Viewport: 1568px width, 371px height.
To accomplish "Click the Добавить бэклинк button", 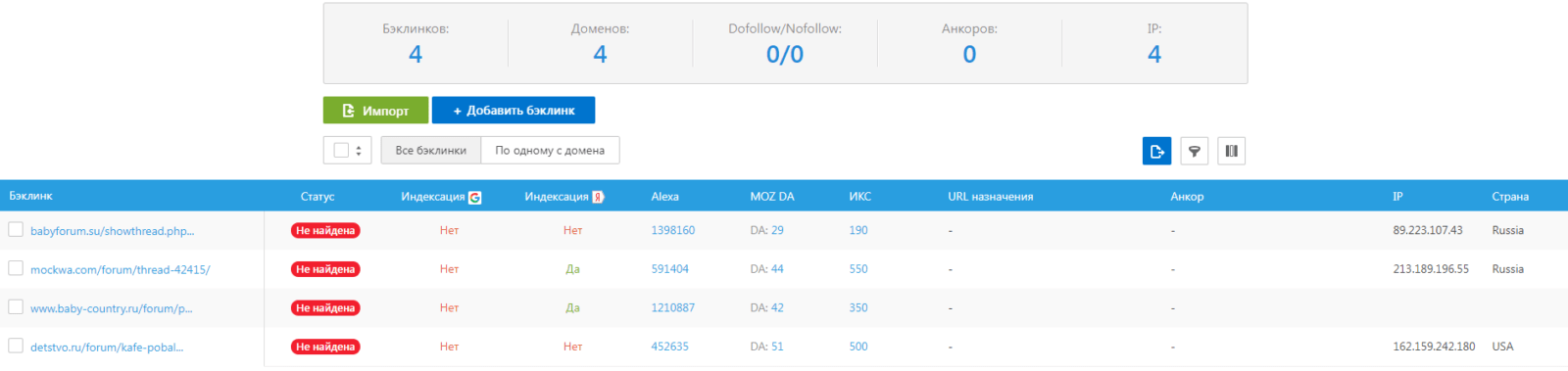I will pos(514,110).
